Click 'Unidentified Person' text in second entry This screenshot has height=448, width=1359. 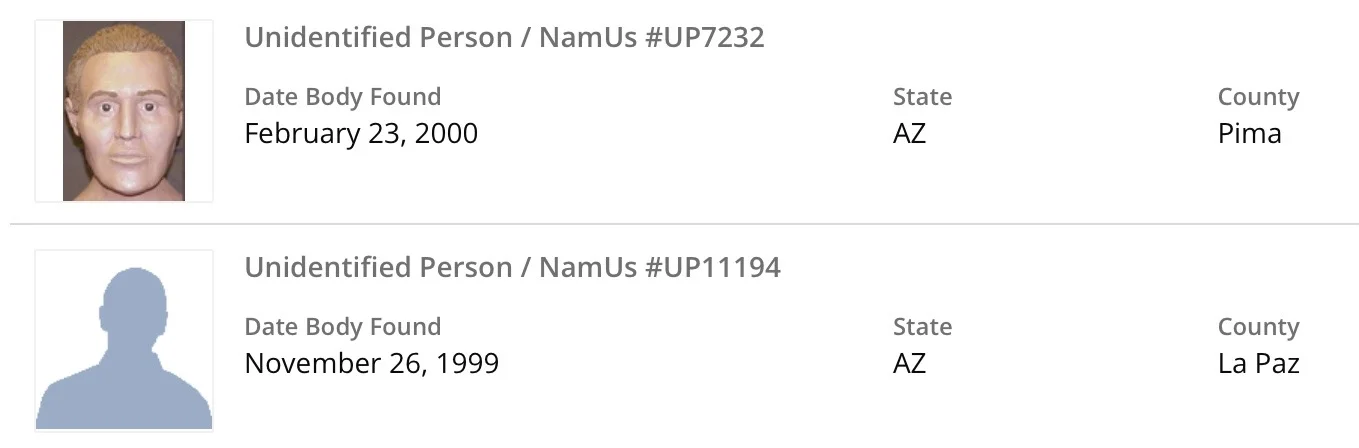381,268
